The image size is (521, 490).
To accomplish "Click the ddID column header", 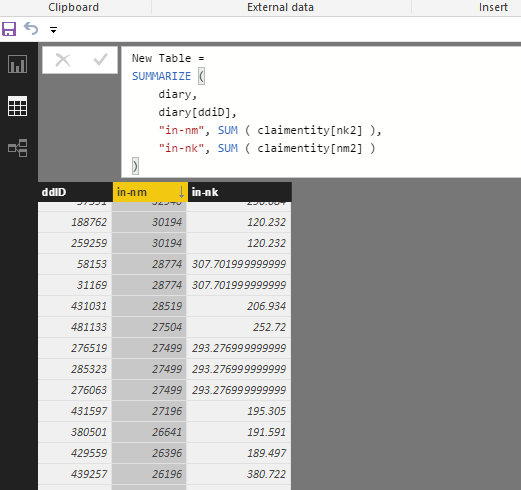I will [76, 192].
